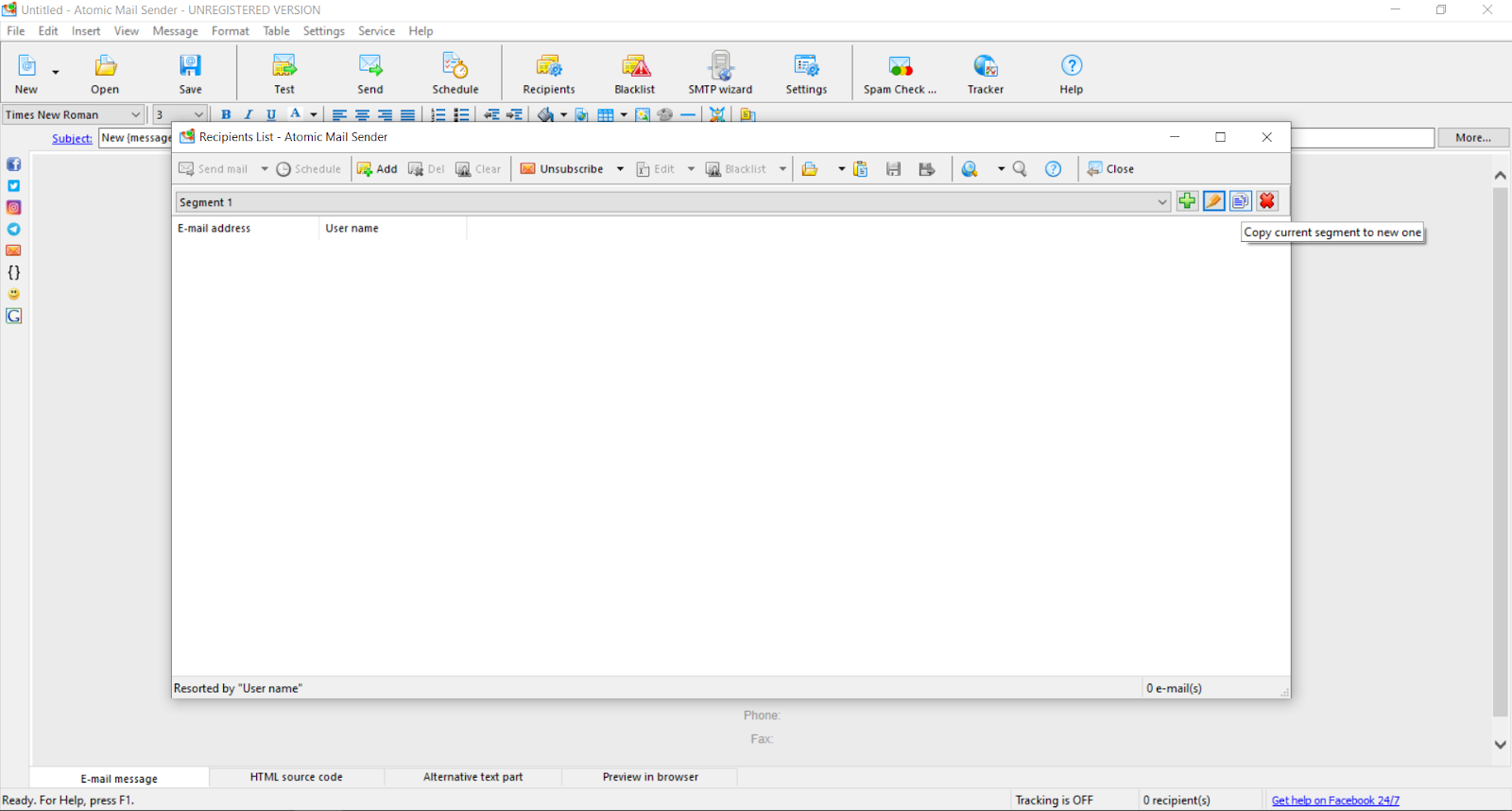1512x811 pixels.
Task: Click the main toolbar Send icon
Action: click(x=370, y=74)
